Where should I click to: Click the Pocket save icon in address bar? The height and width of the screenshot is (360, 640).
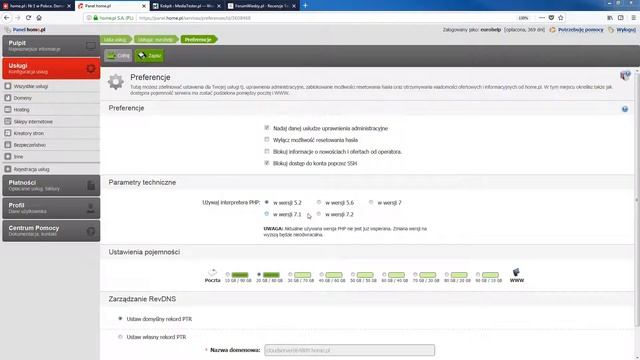click(551, 18)
